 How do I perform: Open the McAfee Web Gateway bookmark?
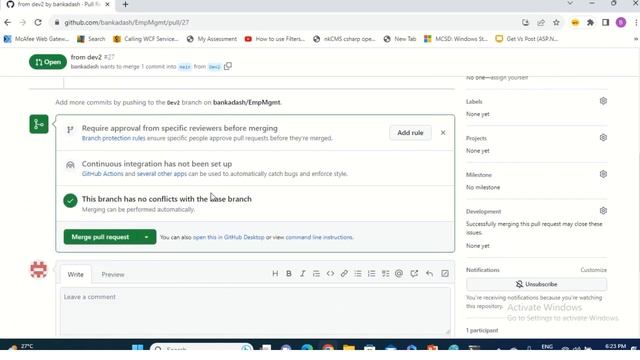click(x=36, y=39)
